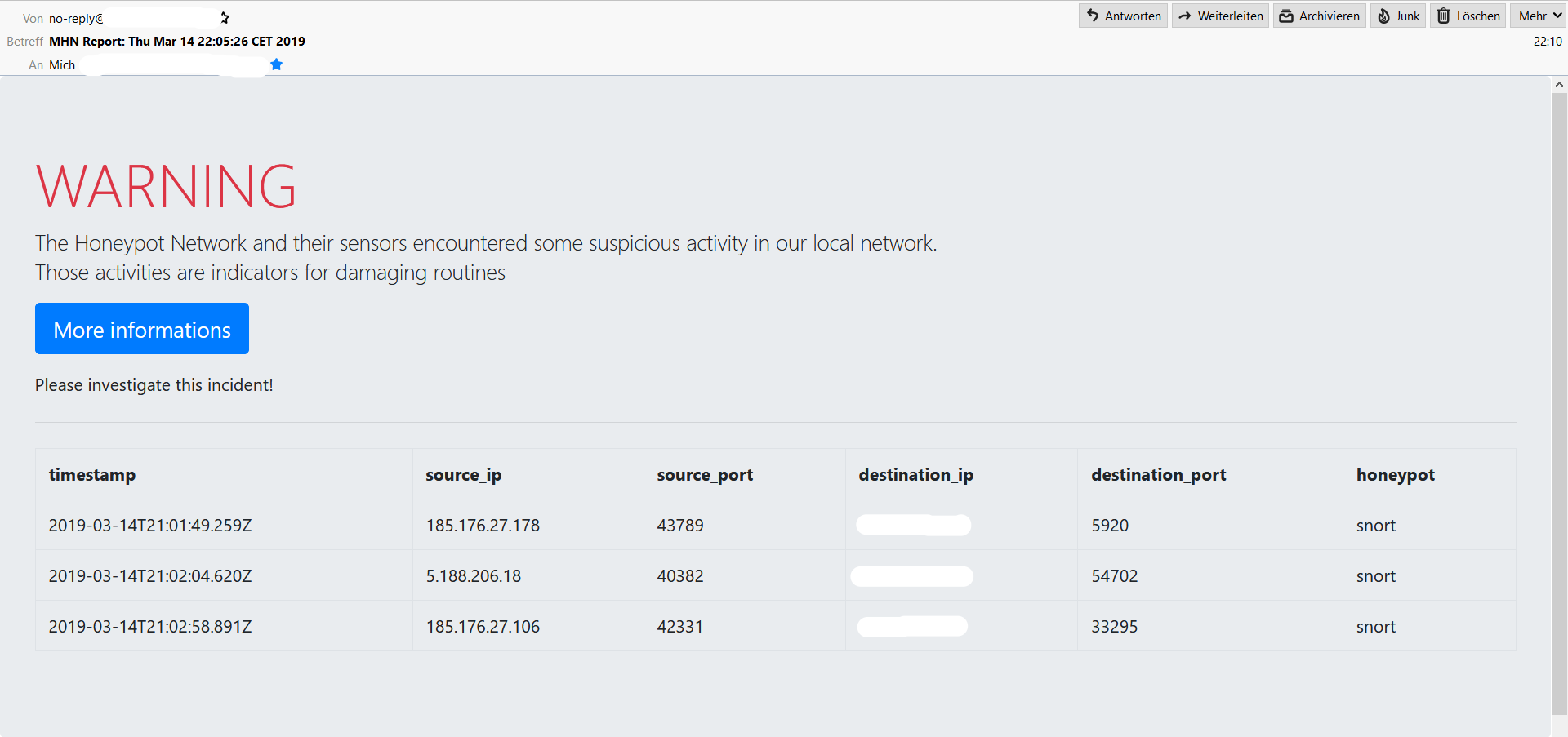Click the destination_port column header
The width and height of the screenshot is (1568, 737).
(x=1159, y=475)
